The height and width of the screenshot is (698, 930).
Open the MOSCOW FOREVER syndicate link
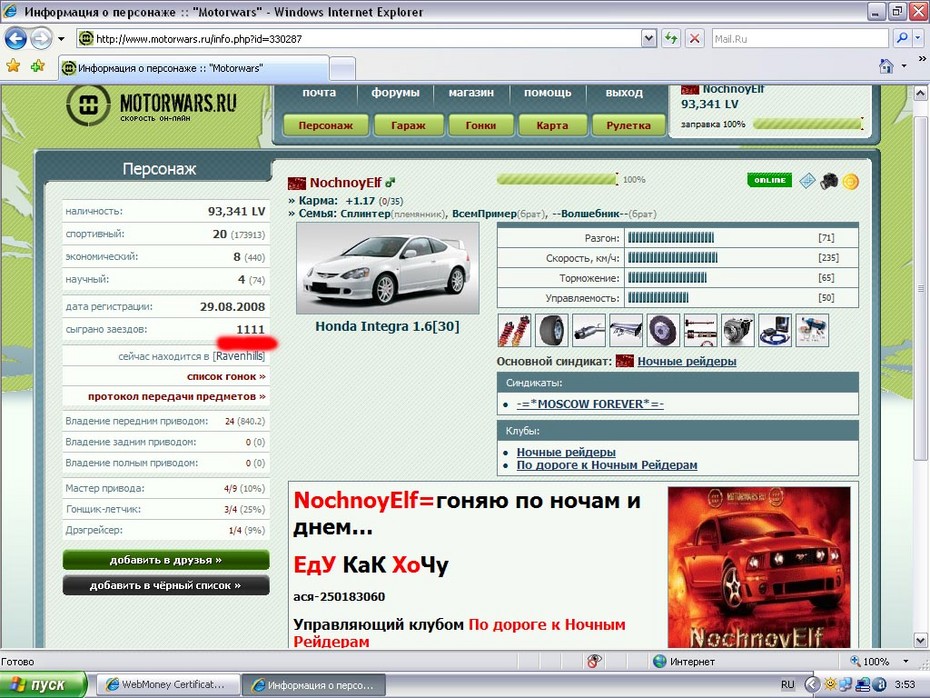pyautogui.click(x=590, y=404)
